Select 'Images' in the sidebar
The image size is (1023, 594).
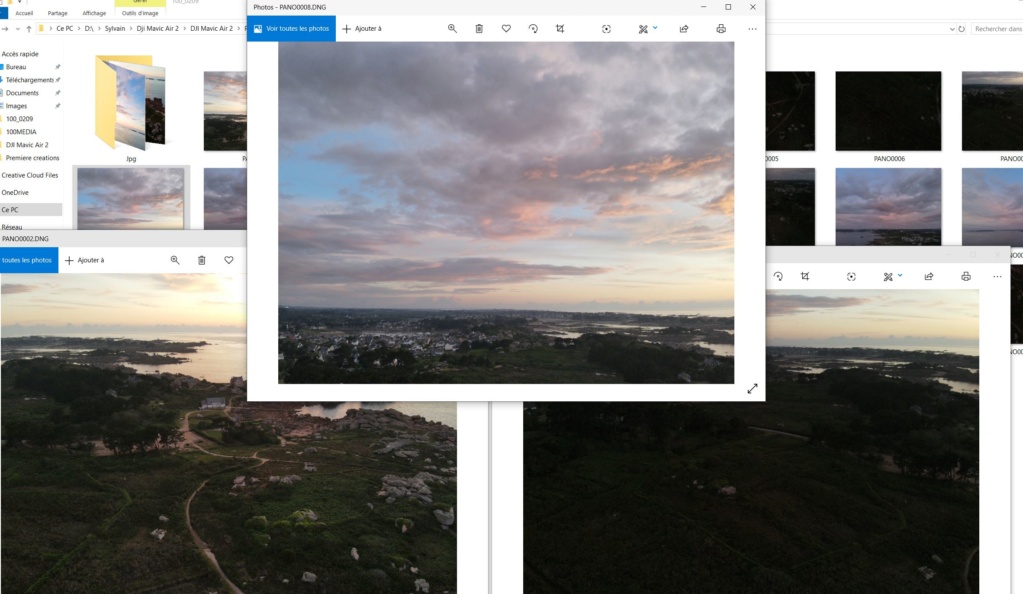tap(16, 106)
